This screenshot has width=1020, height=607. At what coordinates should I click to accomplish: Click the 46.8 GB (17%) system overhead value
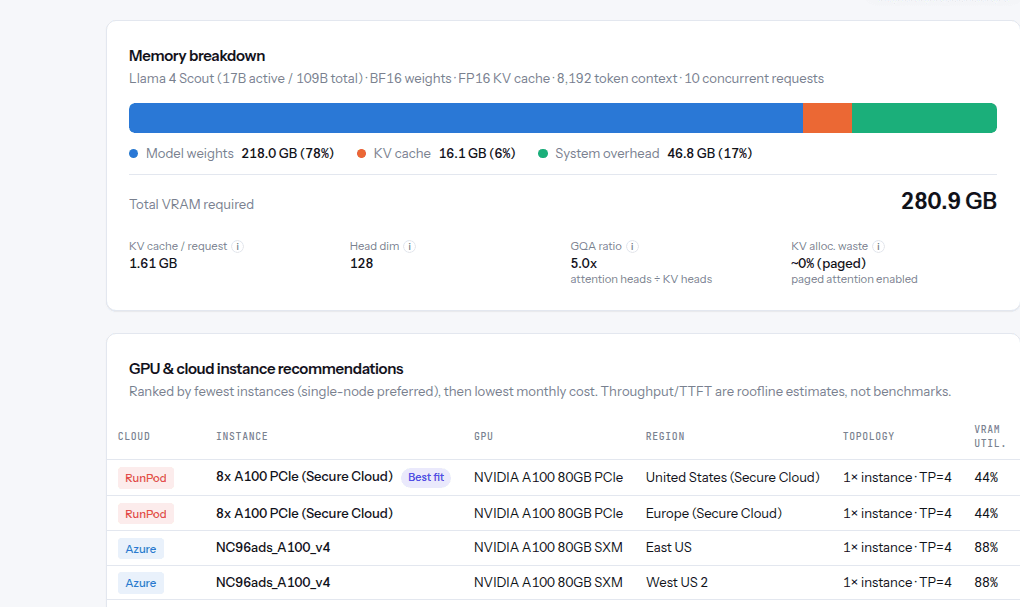pyautogui.click(x=710, y=154)
